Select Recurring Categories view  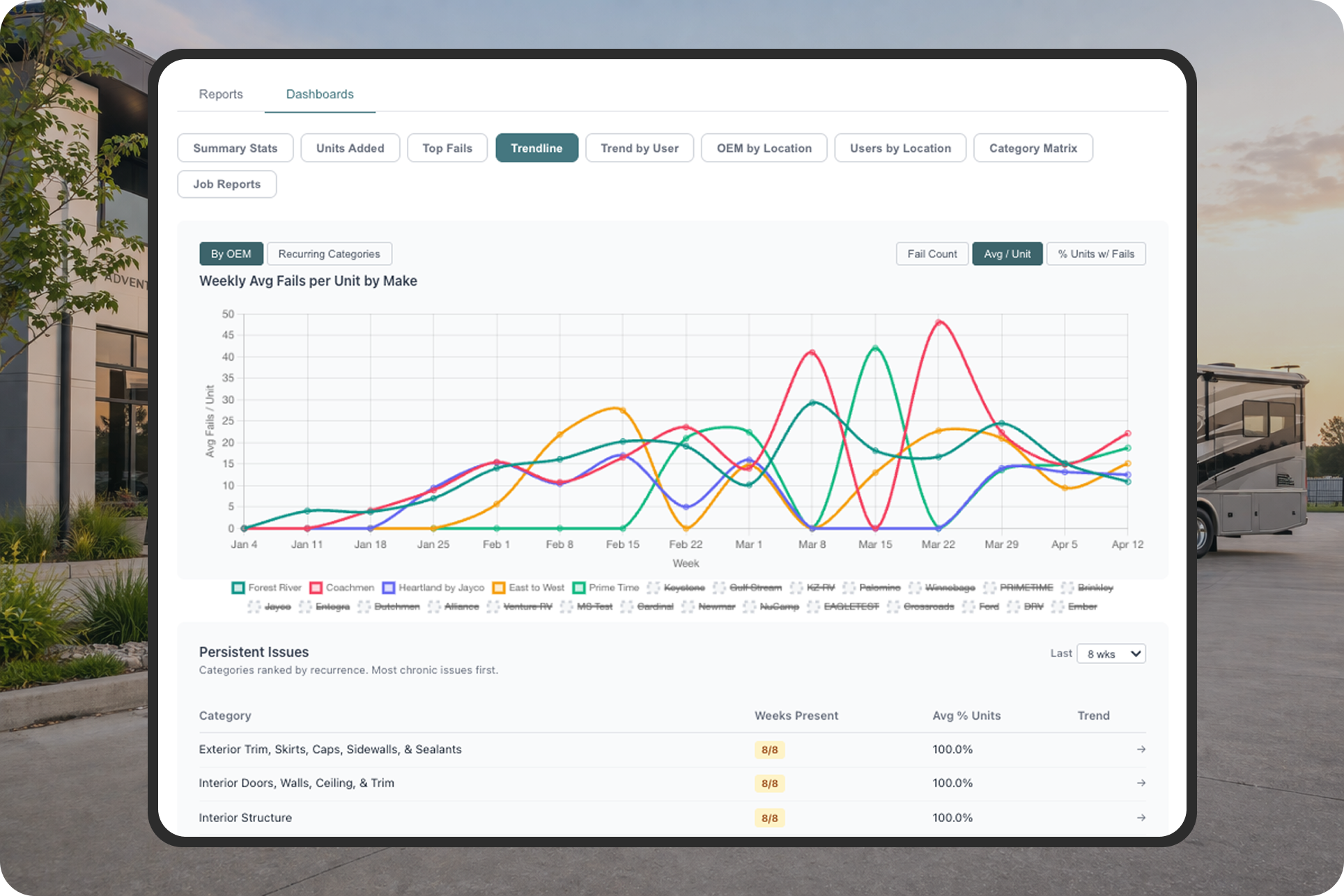coord(329,254)
